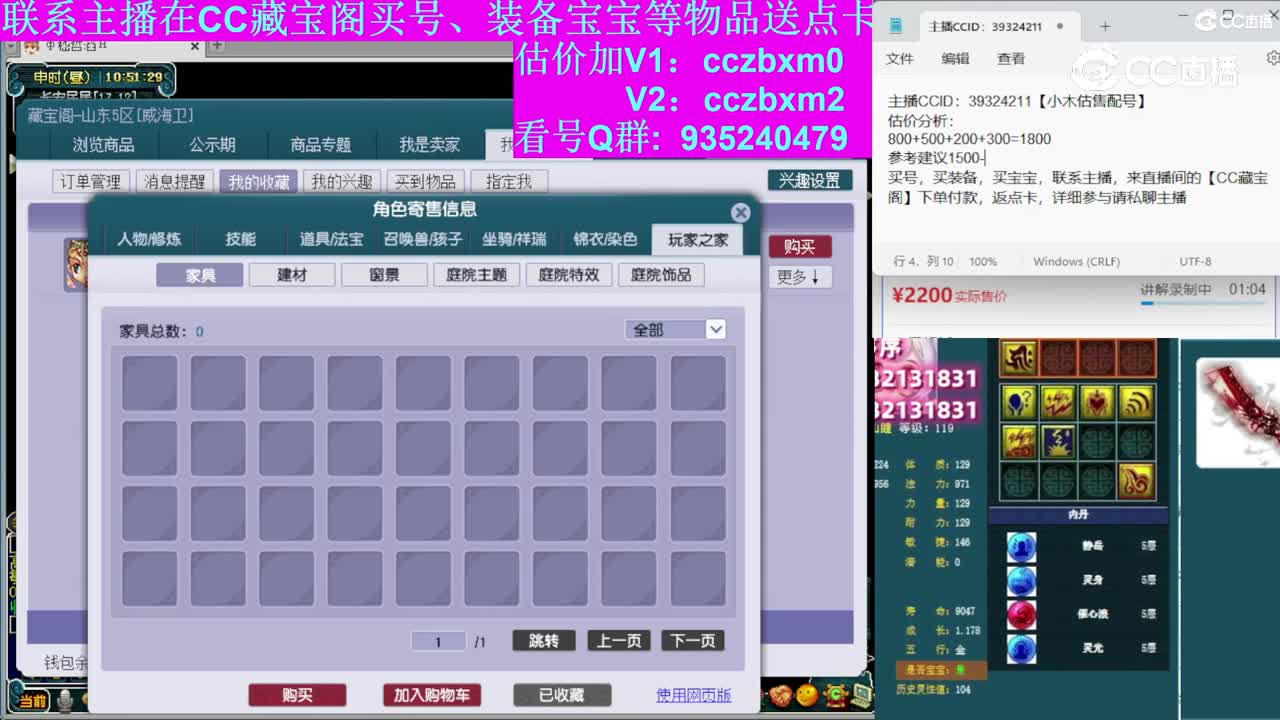
Task: Click the 兴趣设置 button
Action: 810,180
